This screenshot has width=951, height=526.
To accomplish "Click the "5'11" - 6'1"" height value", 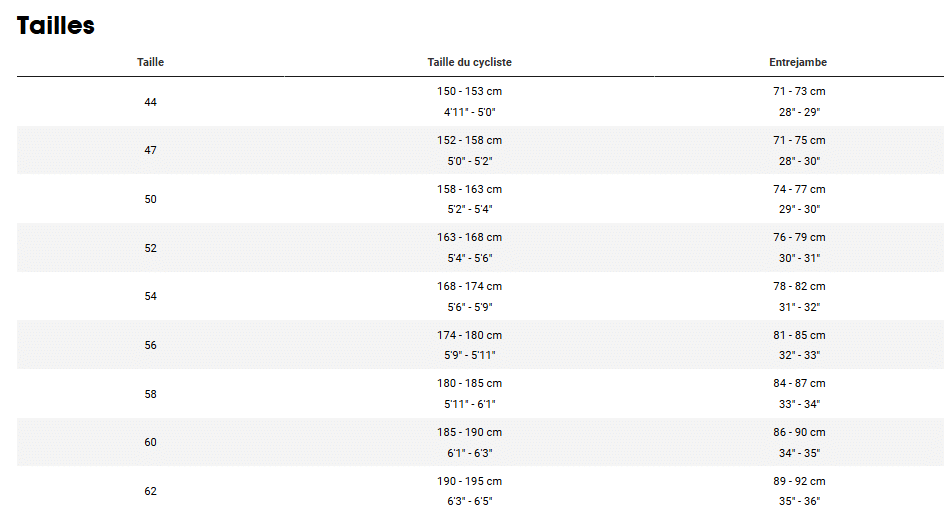I will coord(469,404).
